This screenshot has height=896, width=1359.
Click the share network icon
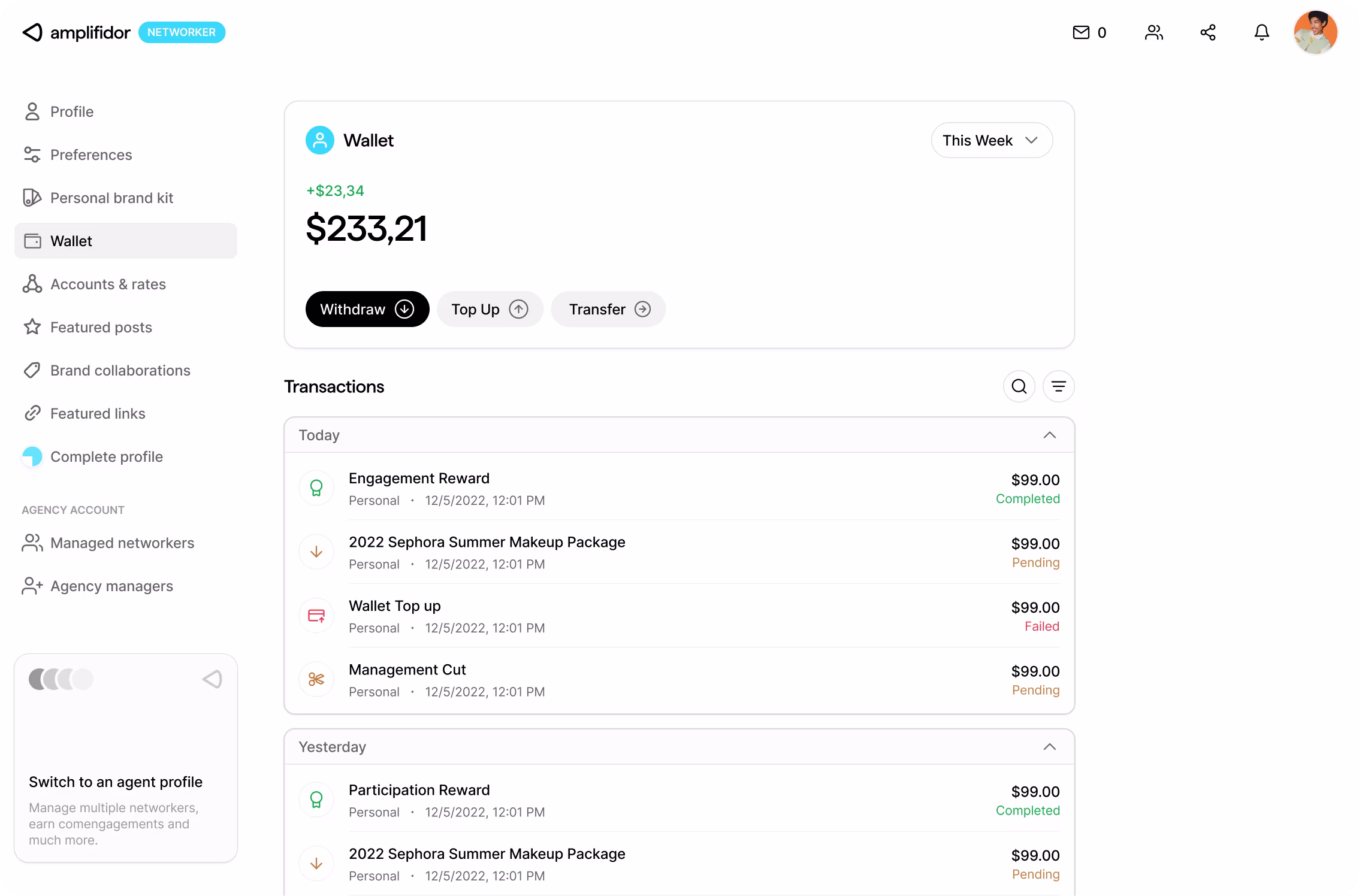pyautogui.click(x=1208, y=32)
